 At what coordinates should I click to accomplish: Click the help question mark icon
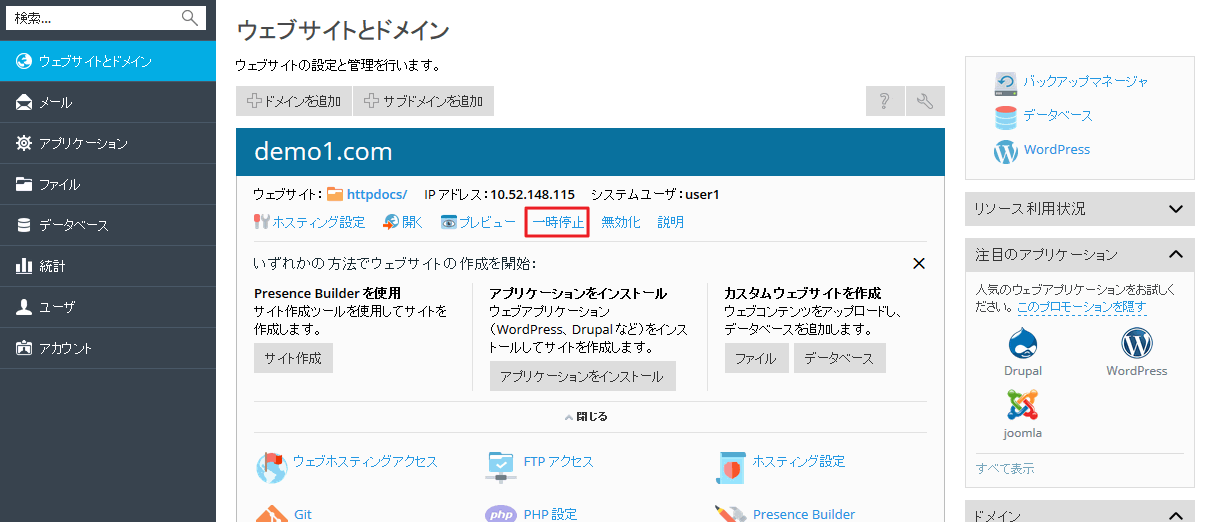click(884, 101)
